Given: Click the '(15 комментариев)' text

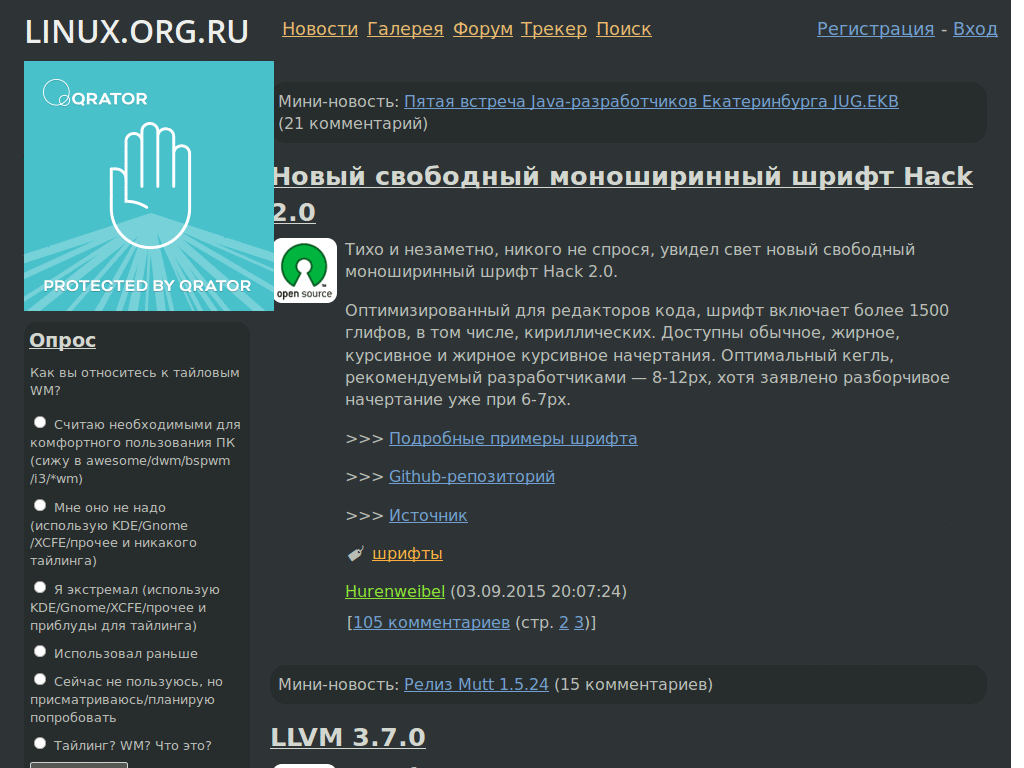Looking at the screenshot, I should [x=633, y=684].
